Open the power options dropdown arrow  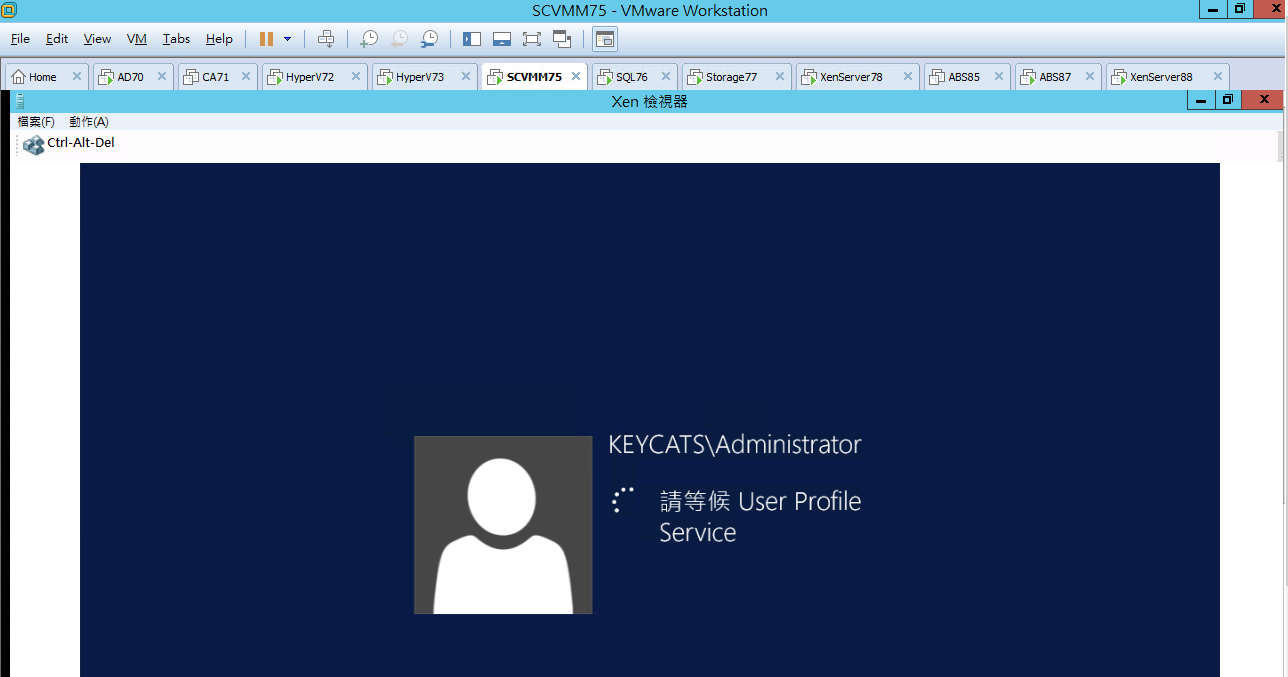point(288,39)
